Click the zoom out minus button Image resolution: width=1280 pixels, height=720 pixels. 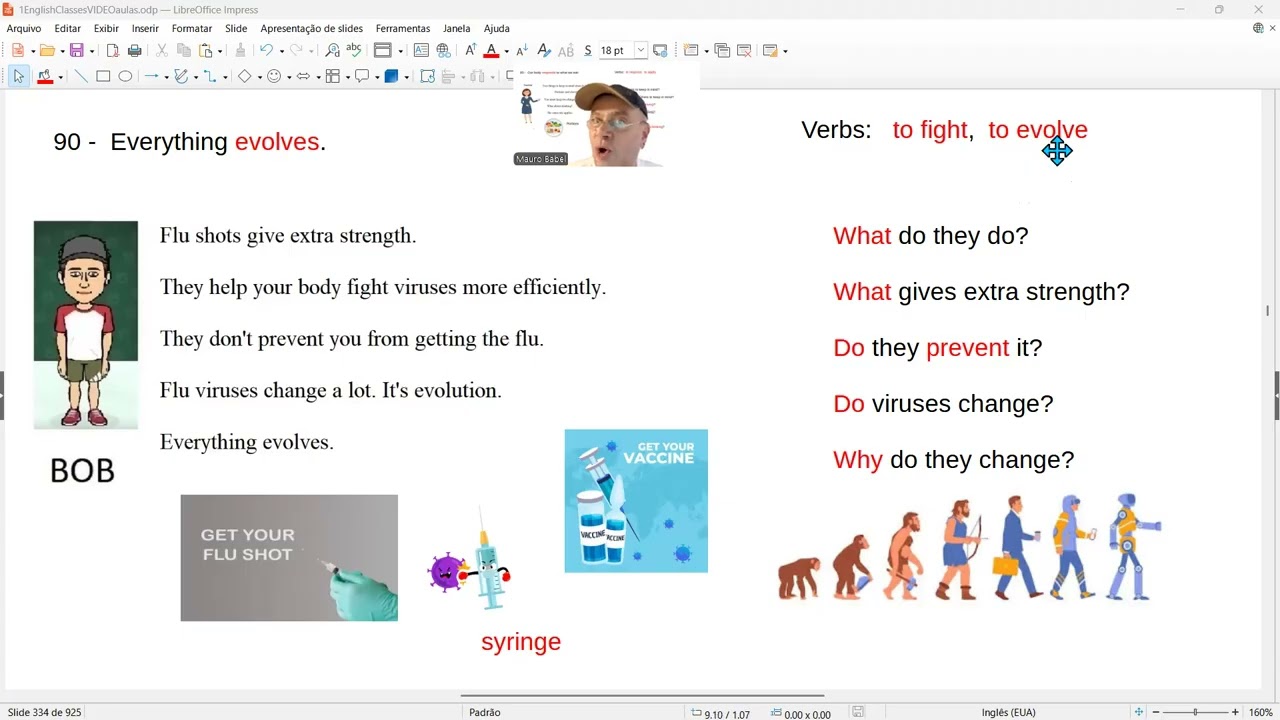point(1155,712)
